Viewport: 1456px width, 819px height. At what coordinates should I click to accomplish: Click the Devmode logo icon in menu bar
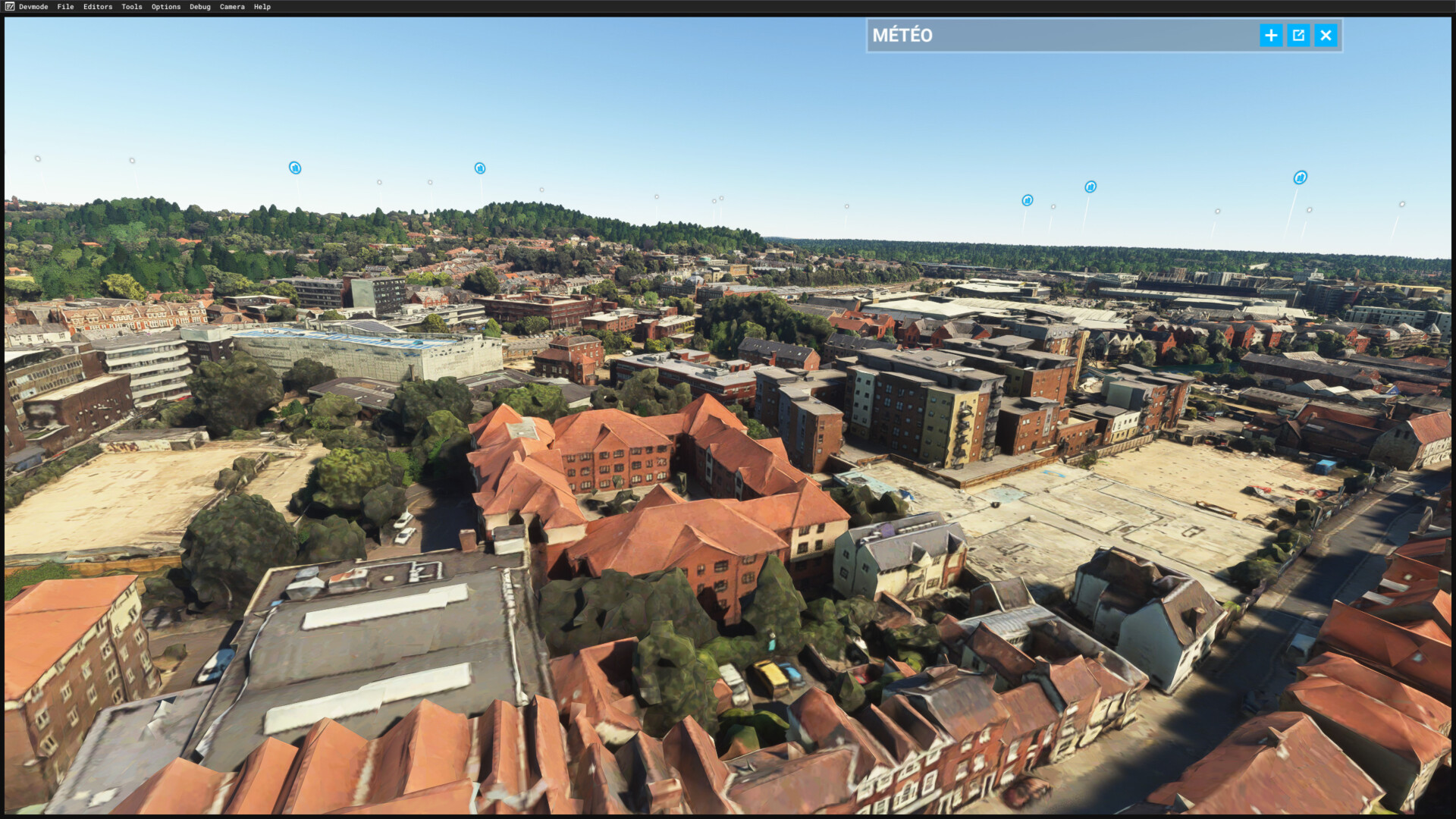(10, 7)
